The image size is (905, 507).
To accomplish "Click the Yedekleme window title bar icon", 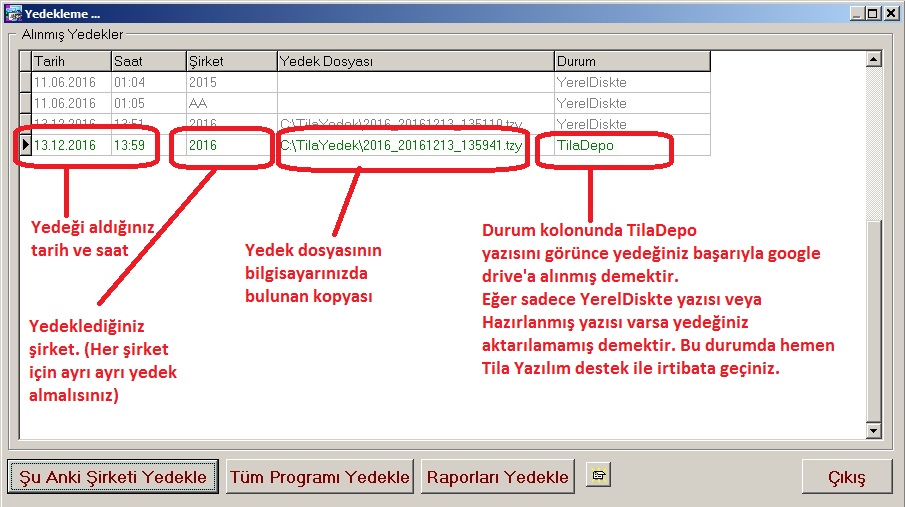I will (13, 13).
